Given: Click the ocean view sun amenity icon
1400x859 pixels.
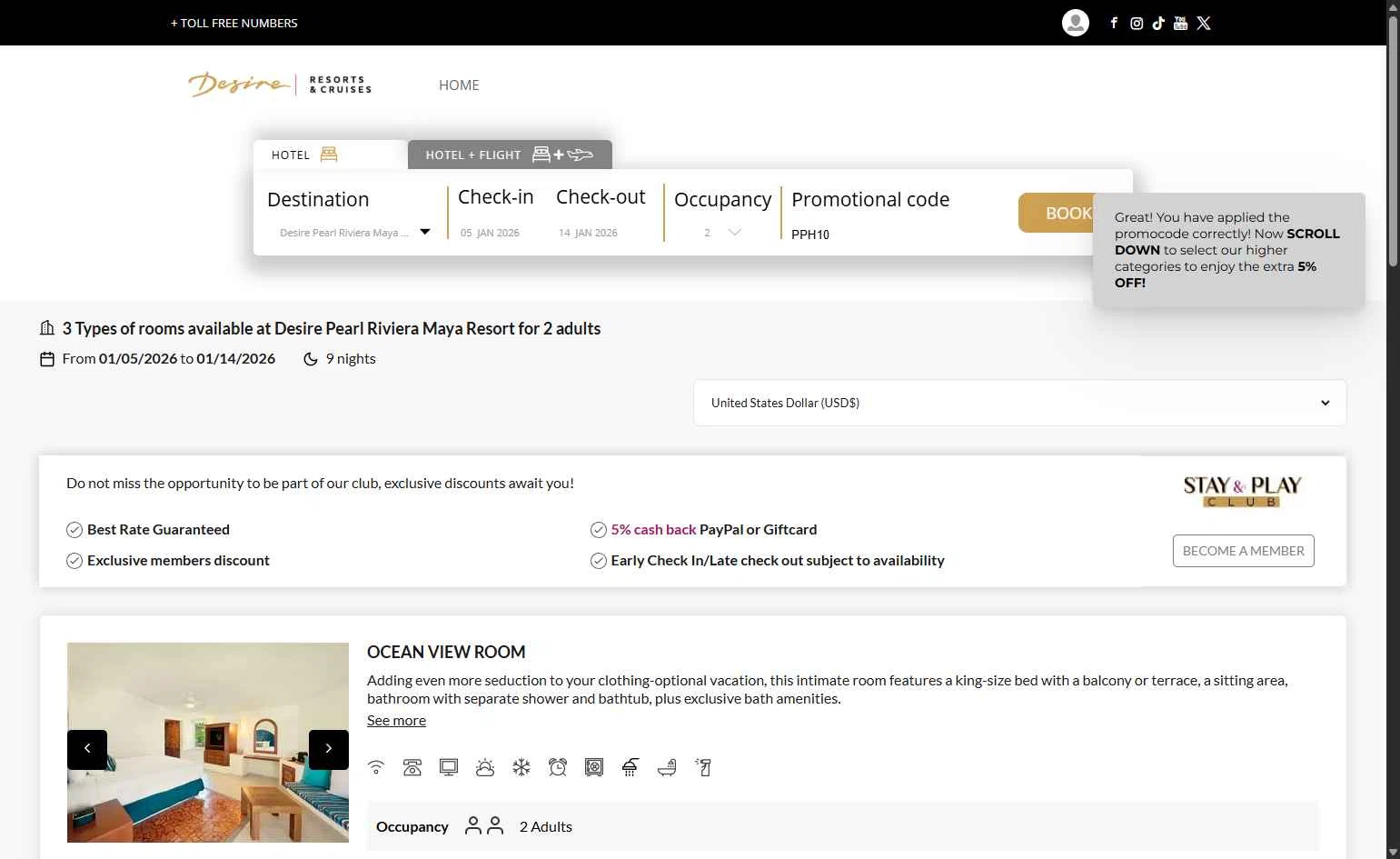Looking at the screenshot, I should tap(485, 767).
